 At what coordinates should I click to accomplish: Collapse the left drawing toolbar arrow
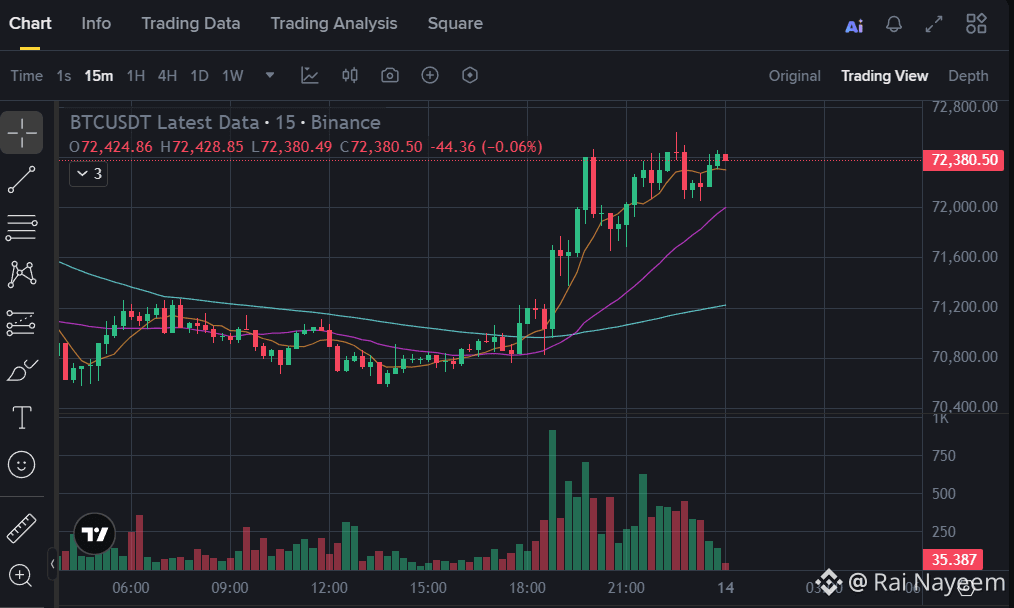52,564
